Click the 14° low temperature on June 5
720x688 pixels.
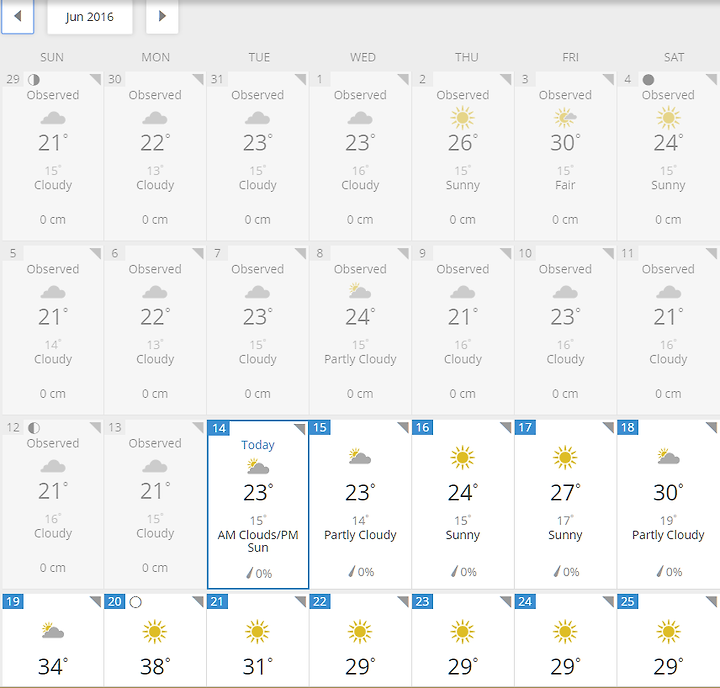pos(53,344)
